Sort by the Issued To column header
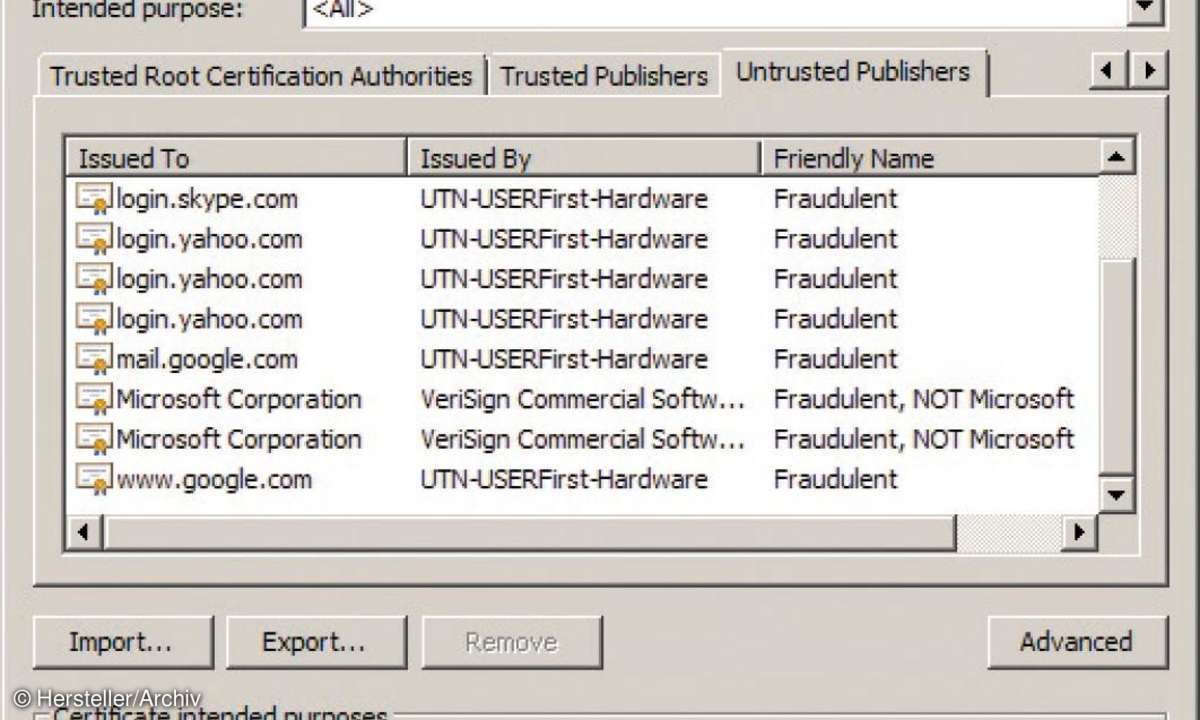 (237, 158)
